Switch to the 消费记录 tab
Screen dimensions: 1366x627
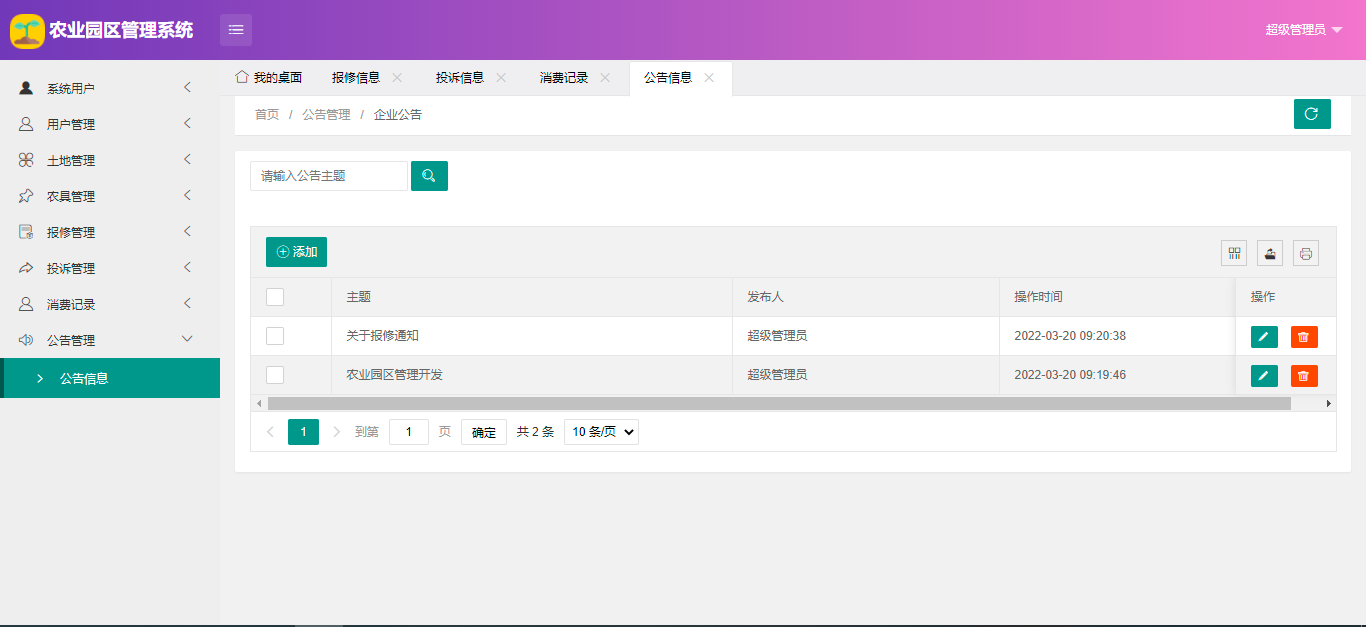coord(564,78)
